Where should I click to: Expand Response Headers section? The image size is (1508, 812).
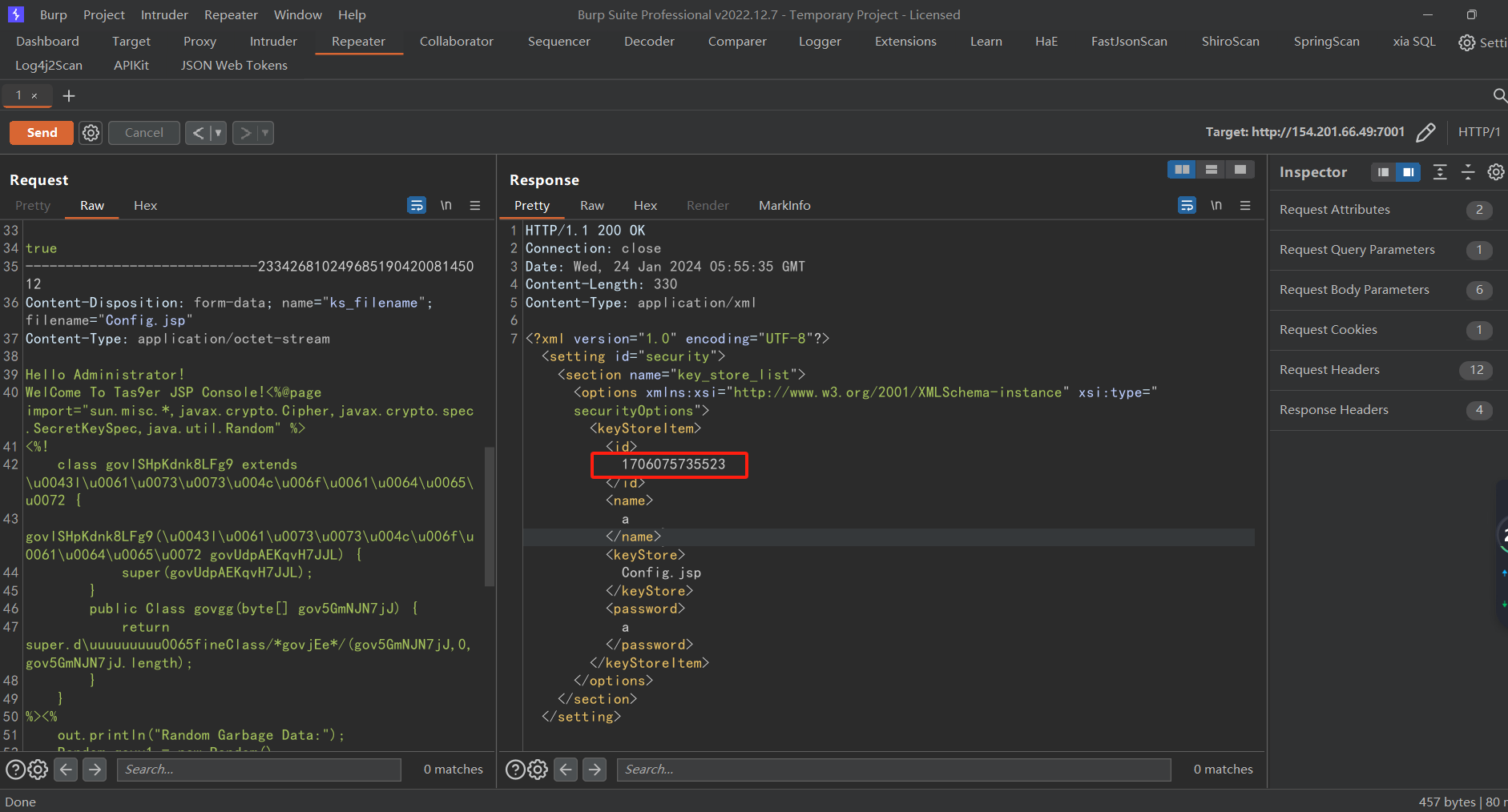pyautogui.click(x=1387, y=410)
